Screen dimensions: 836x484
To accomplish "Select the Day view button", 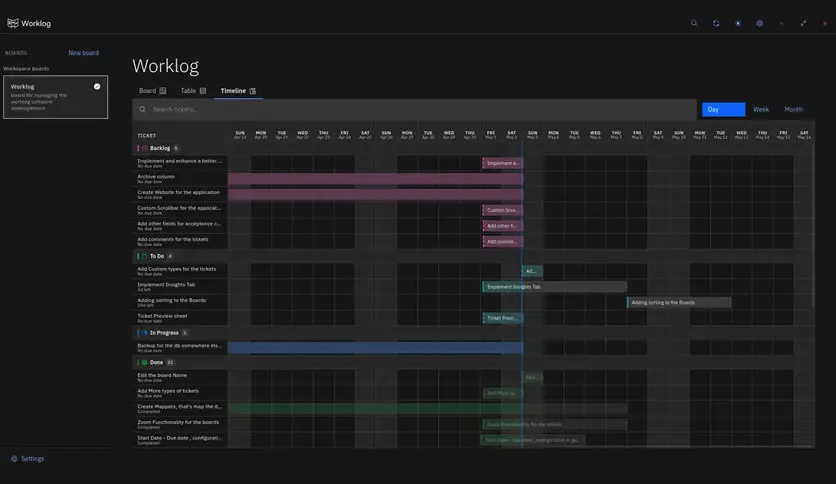I will (x=724, y=109).
